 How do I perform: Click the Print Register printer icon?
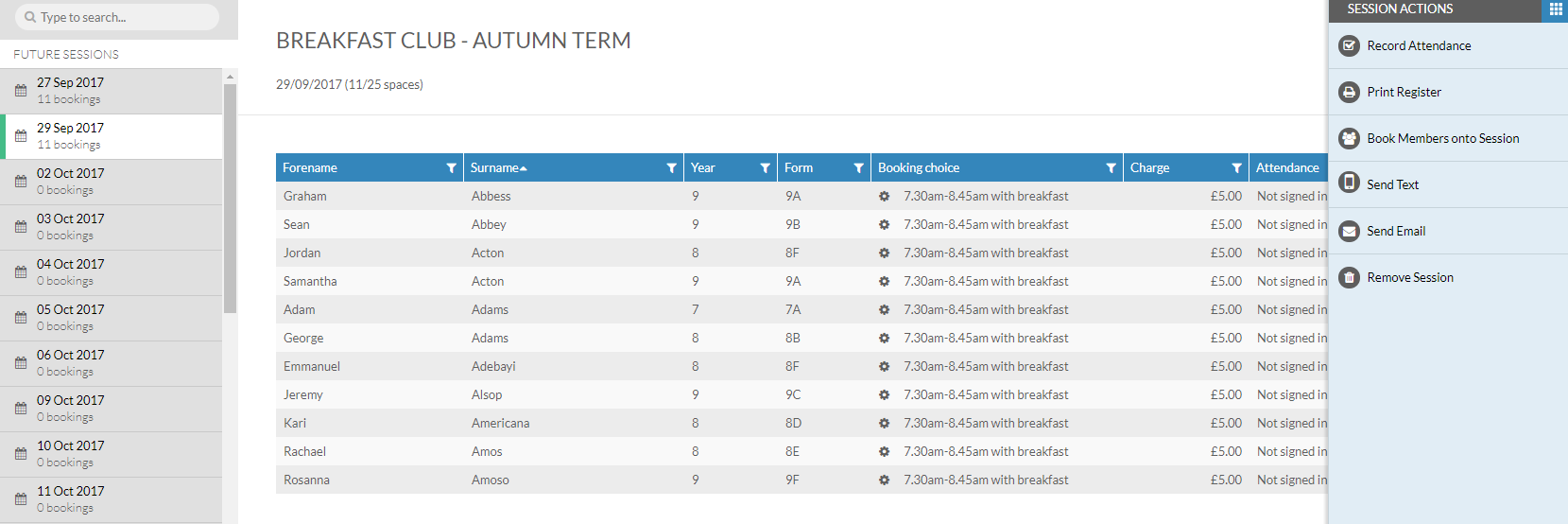(x=1350, y=92)
